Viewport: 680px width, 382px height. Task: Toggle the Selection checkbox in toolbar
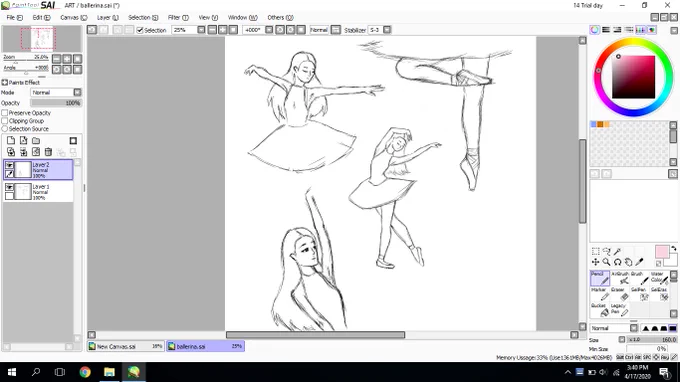click(x=140, y=30)
